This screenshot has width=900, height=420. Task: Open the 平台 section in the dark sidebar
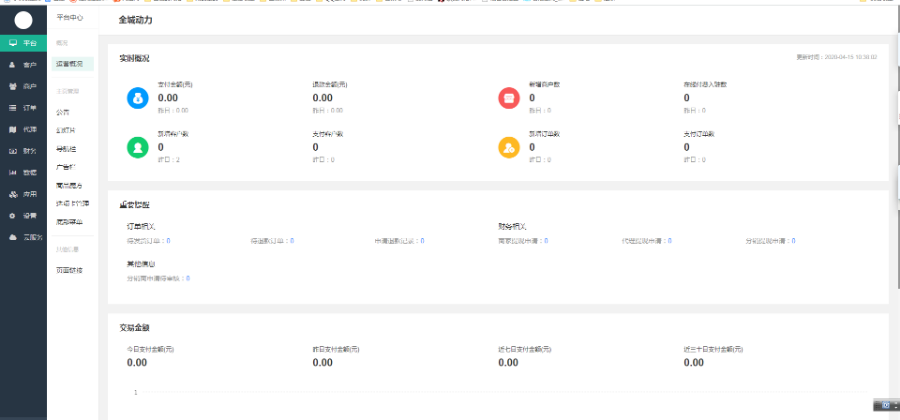point(24,43)
